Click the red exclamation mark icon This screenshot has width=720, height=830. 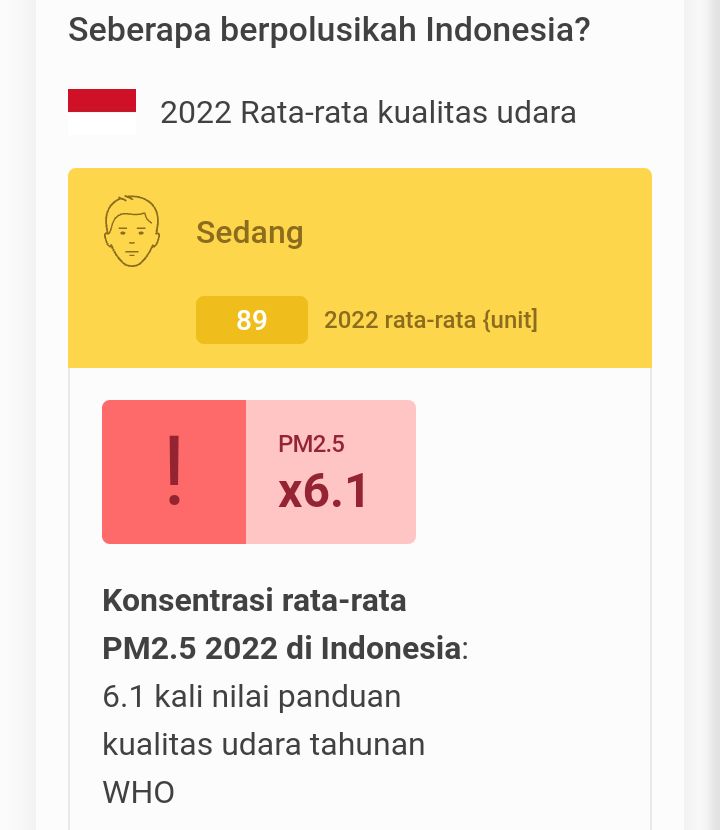(x=174, y=471)
